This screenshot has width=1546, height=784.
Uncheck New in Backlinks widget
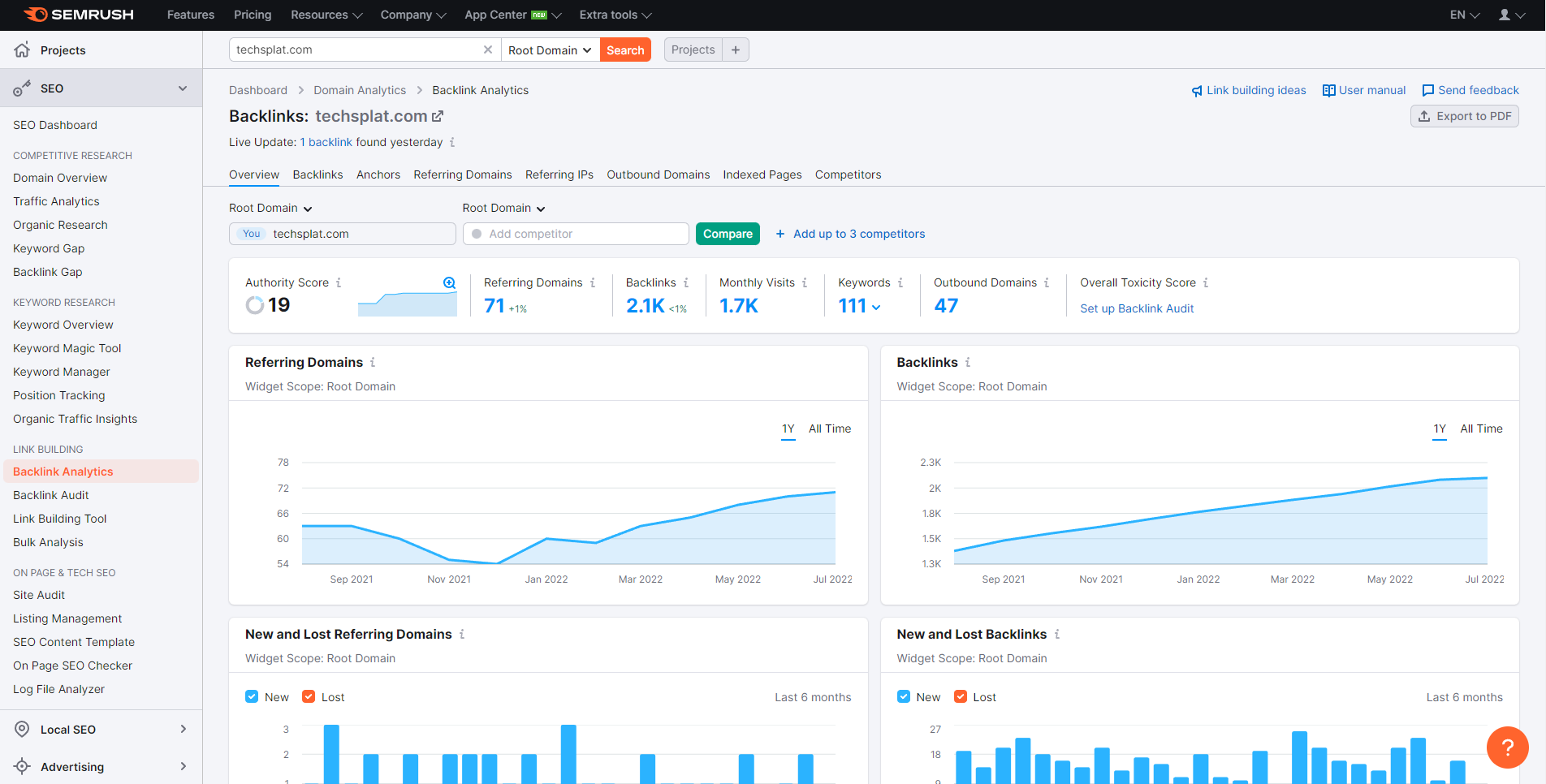tap(904, 696)
